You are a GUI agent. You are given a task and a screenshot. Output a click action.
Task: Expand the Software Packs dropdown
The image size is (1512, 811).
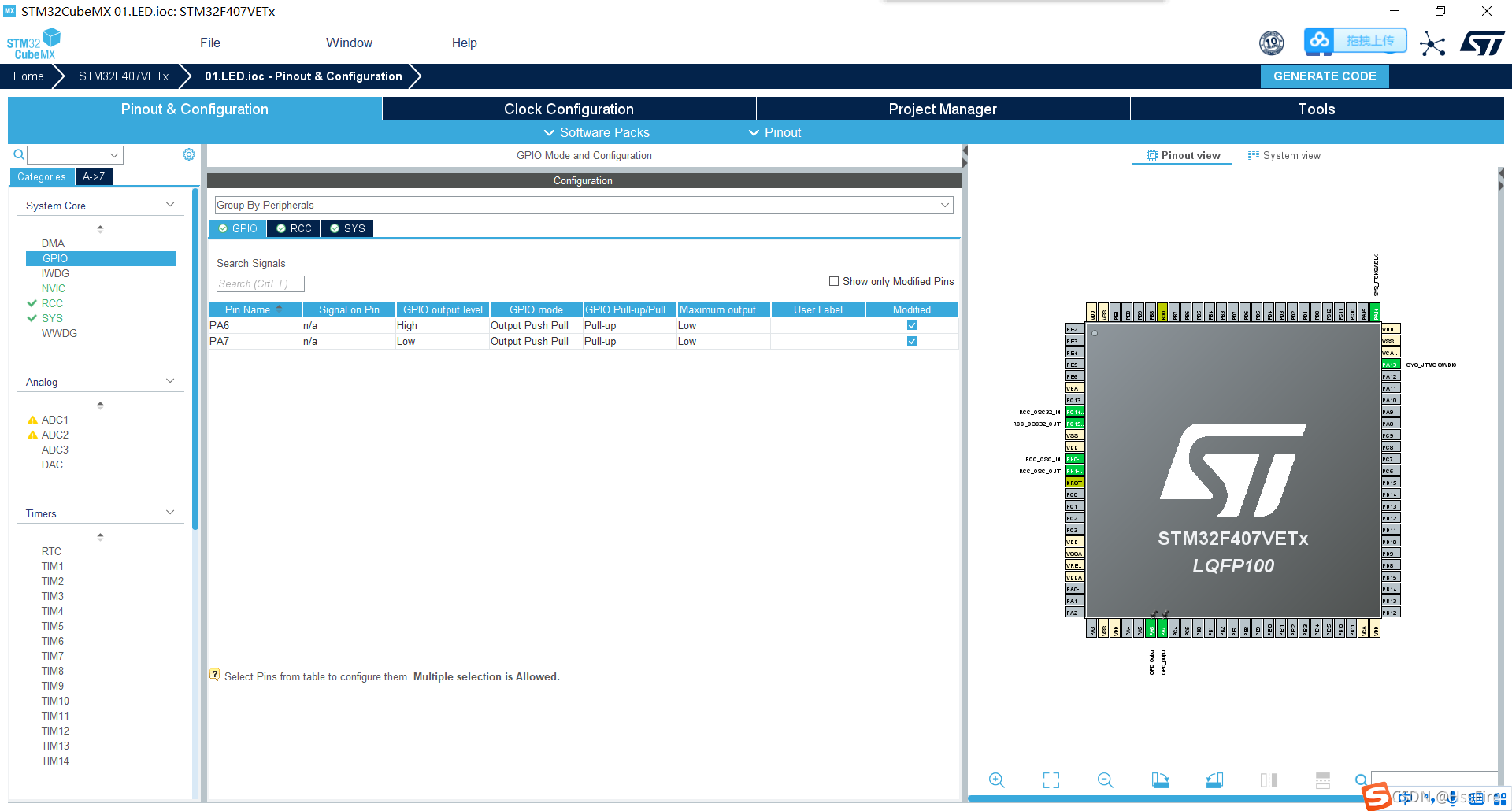pos(597,132)
